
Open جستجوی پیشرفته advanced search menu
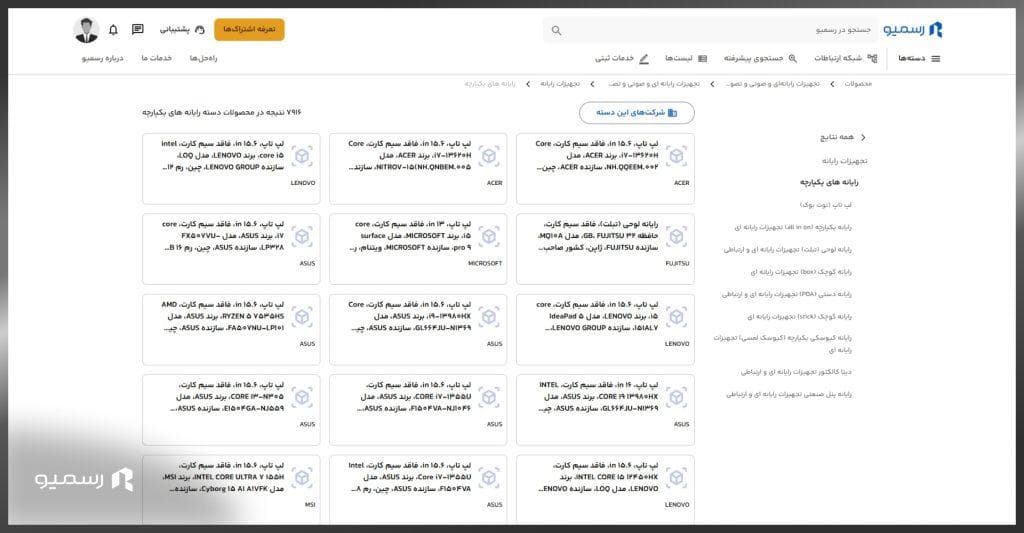[760, 59]
